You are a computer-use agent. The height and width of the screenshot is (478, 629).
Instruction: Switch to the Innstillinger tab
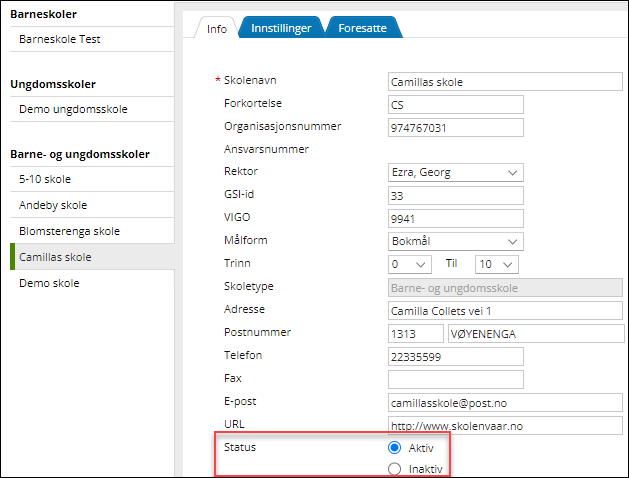(x=281, y=28)
